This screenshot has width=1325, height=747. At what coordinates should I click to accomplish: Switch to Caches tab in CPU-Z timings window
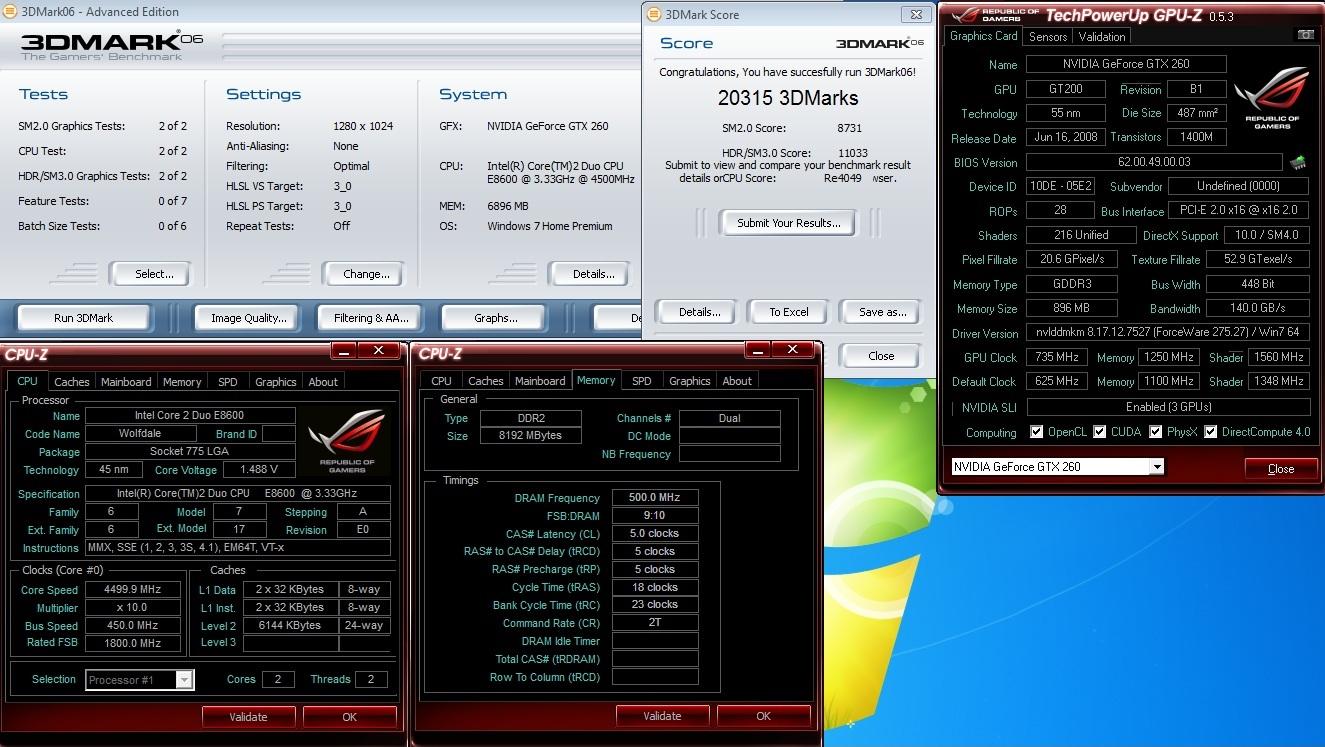[x=486, y=381]
